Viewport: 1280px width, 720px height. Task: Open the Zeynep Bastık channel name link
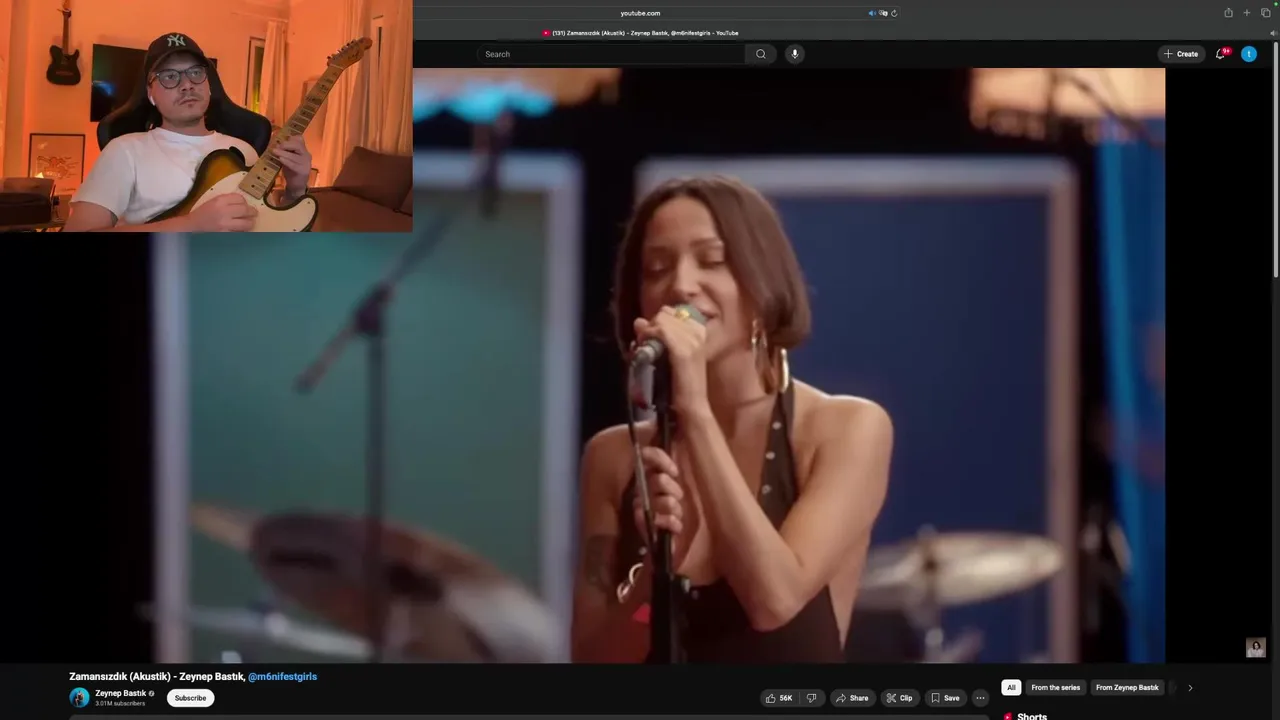coord(121,693)
